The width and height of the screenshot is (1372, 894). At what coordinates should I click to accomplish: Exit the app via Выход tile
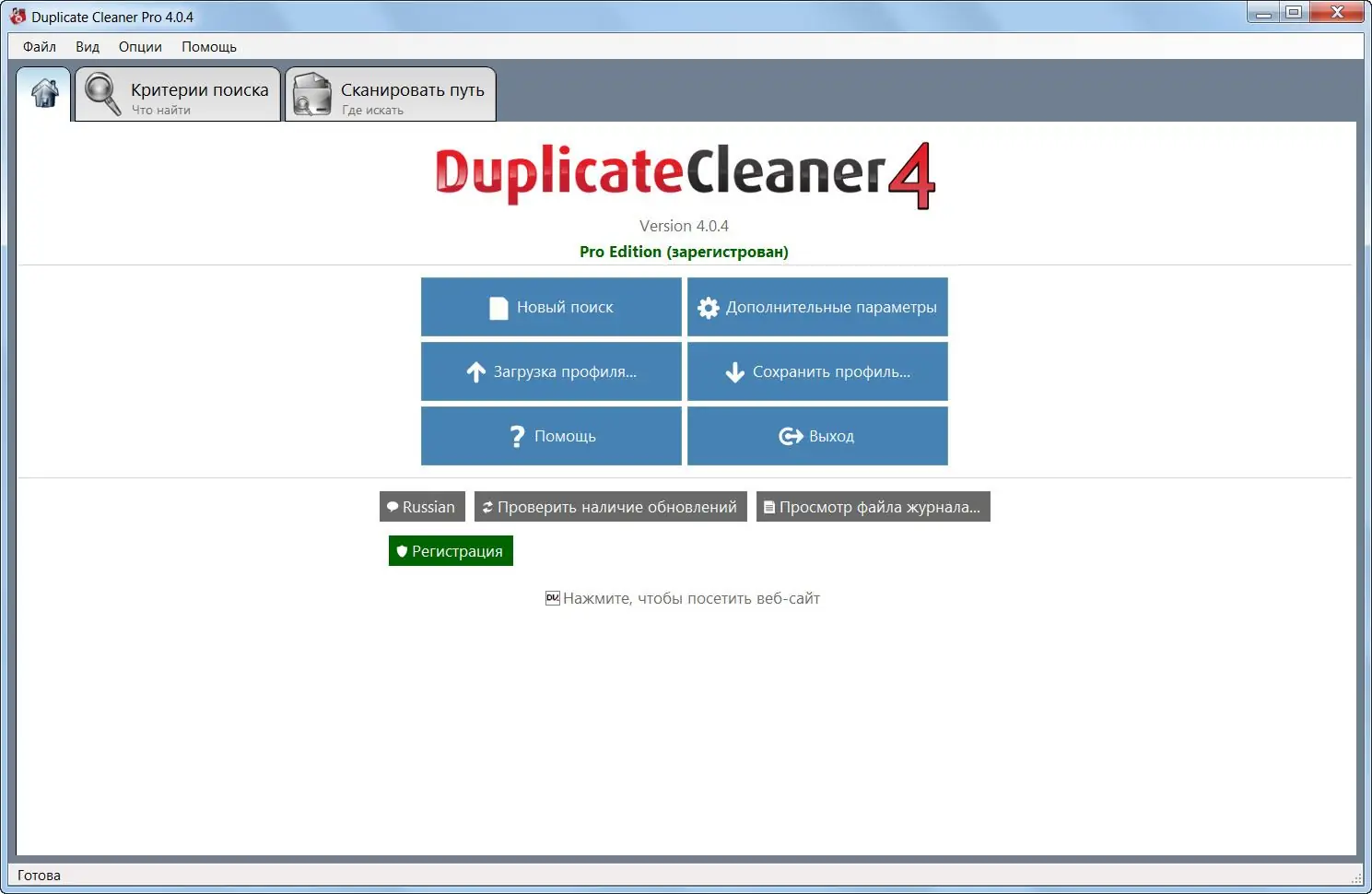coord(817,436)
